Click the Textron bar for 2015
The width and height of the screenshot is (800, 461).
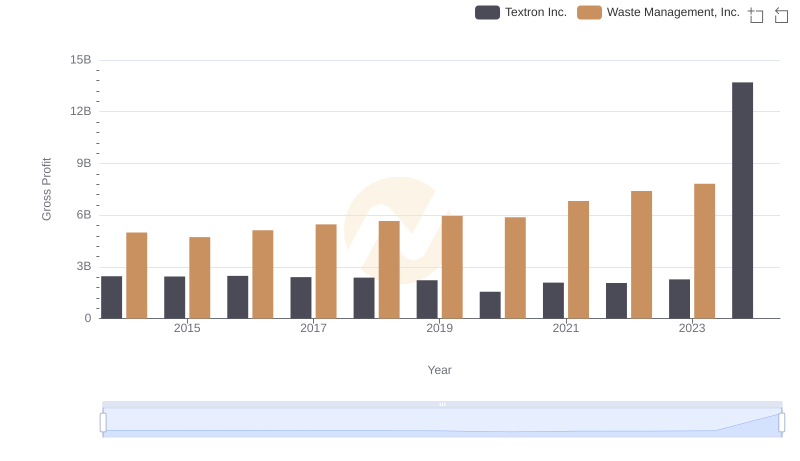pyautogui.click(x=174, y=298)
